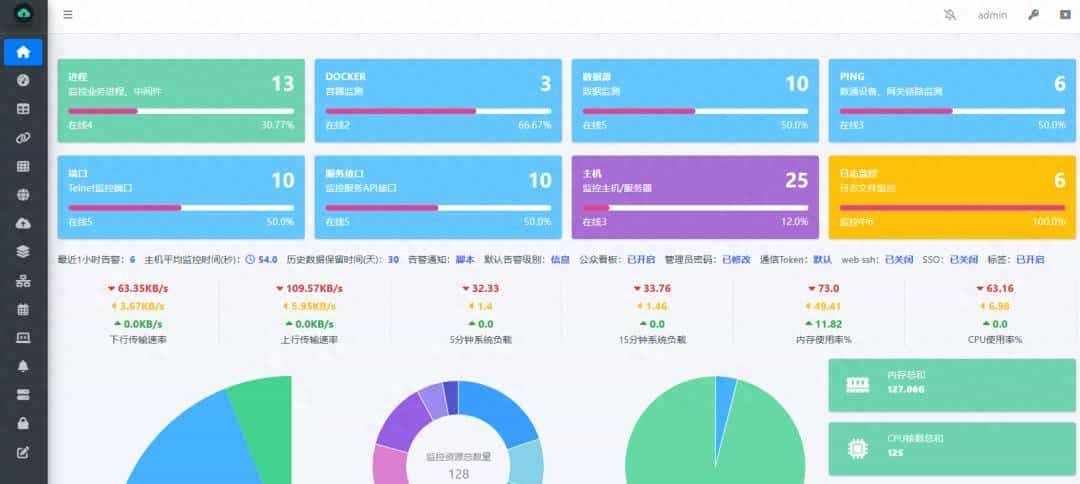Viewport: 1080px width, 484px height.
Task: Open the globe icon in the sidebar
Action: click(23, 195)
